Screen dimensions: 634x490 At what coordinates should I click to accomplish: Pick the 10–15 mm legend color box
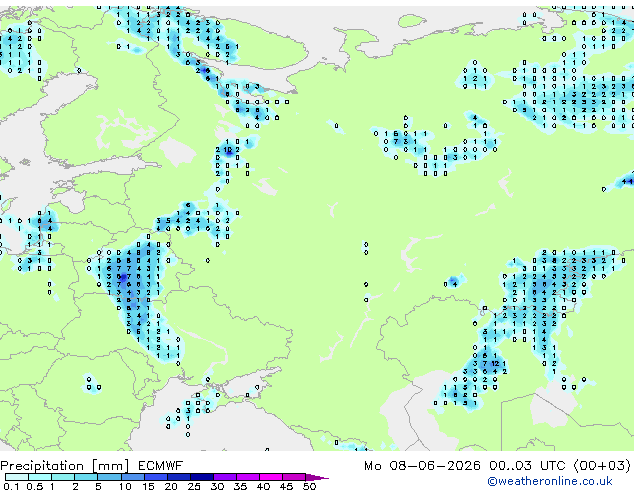[132, 477]
